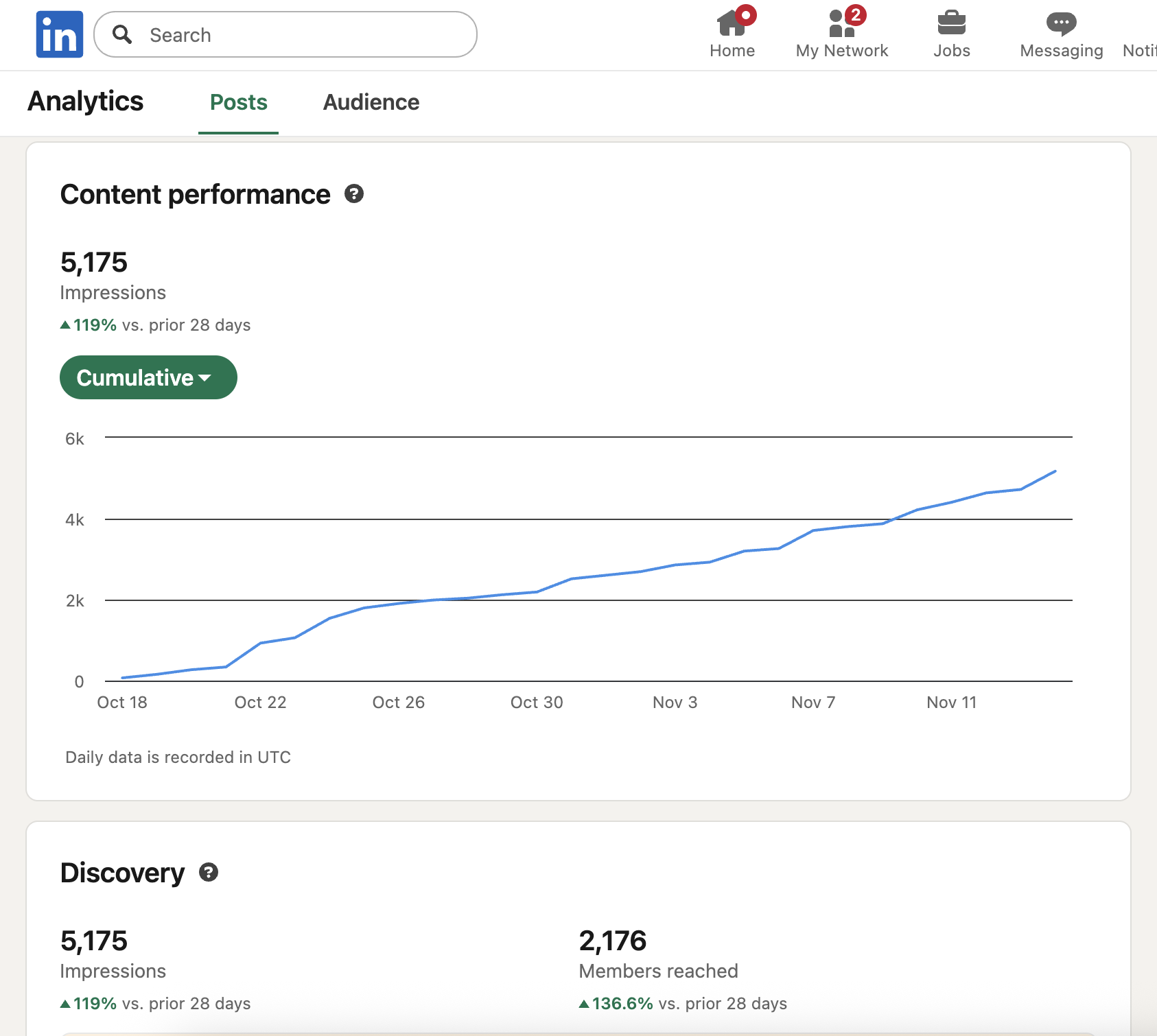The width and height of the screenshot is (1157, 1036).
Task: Click the chart line's final rightmost point
Action: (1055, 471)
